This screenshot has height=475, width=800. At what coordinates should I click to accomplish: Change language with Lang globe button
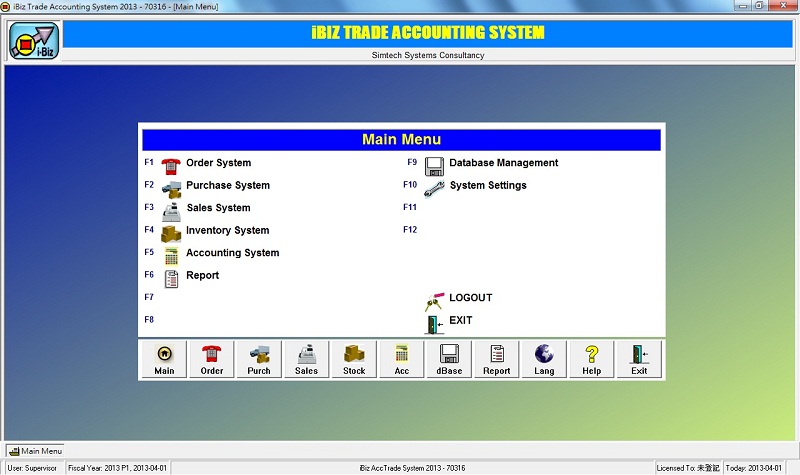(x=544, y=359)
